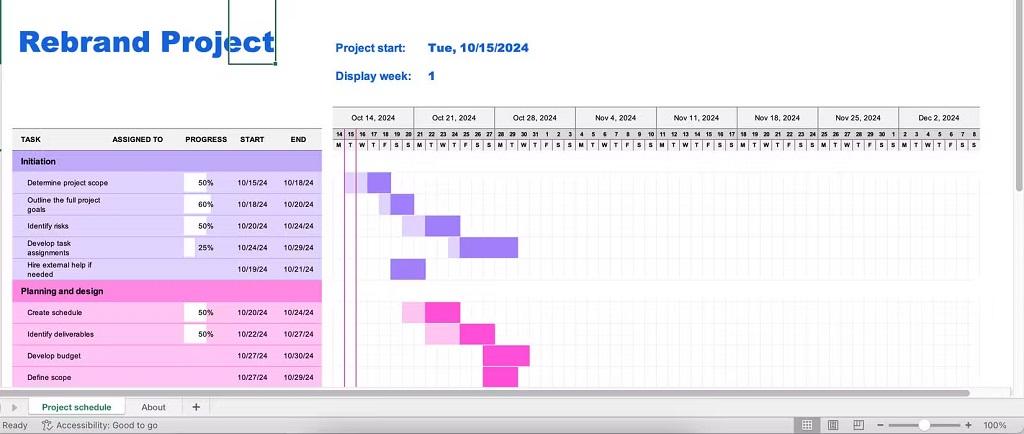
Task: Select the Define scope task name
Action: point(49,377)
